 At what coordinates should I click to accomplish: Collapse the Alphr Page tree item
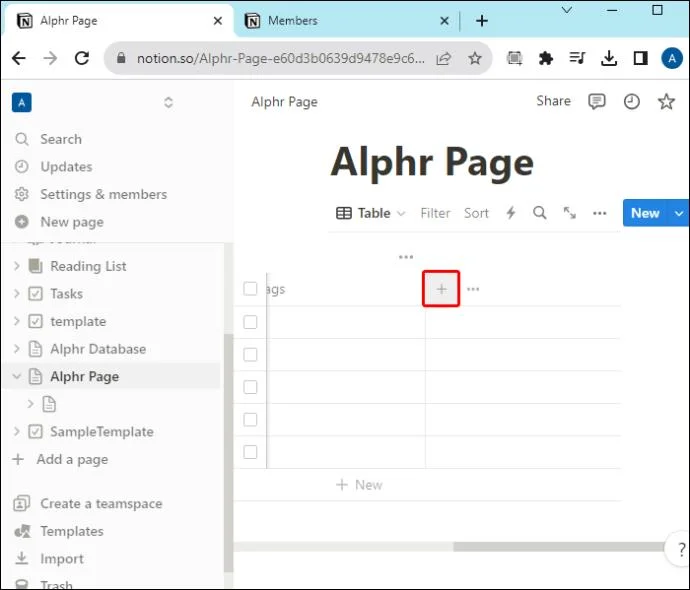[17, 377]
